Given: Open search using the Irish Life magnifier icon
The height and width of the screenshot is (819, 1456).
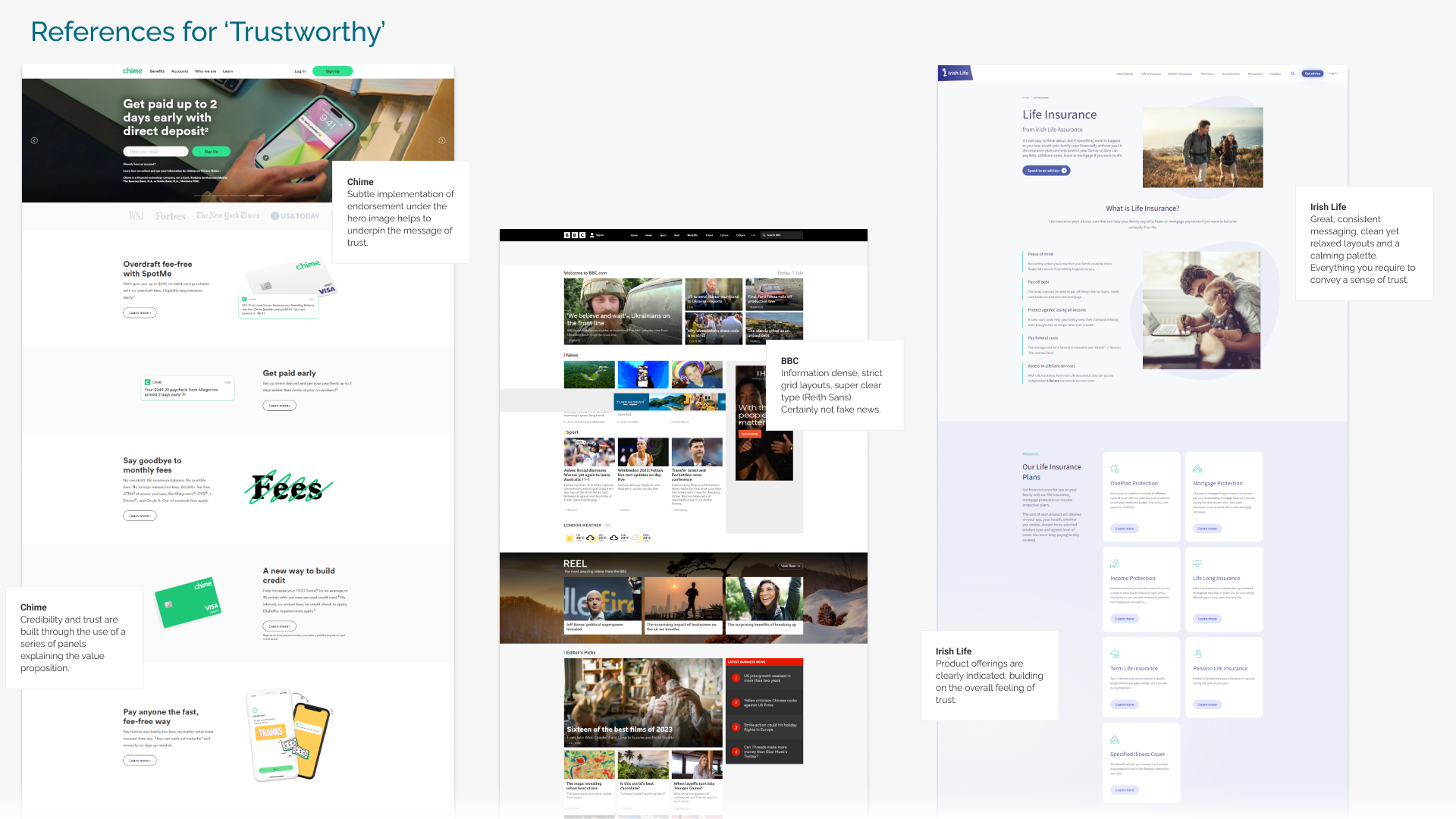Looking at the screenshot, I should pos(1291,73).
